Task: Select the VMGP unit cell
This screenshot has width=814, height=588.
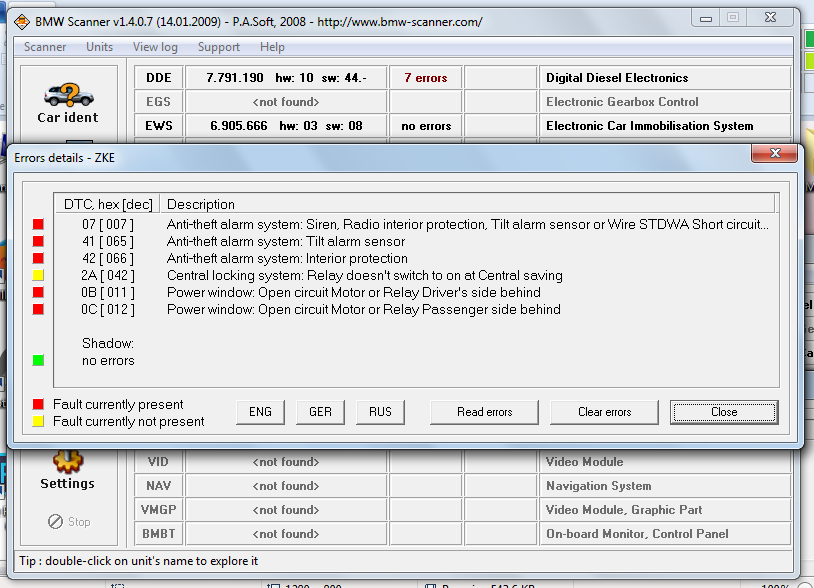Action: 159,510
